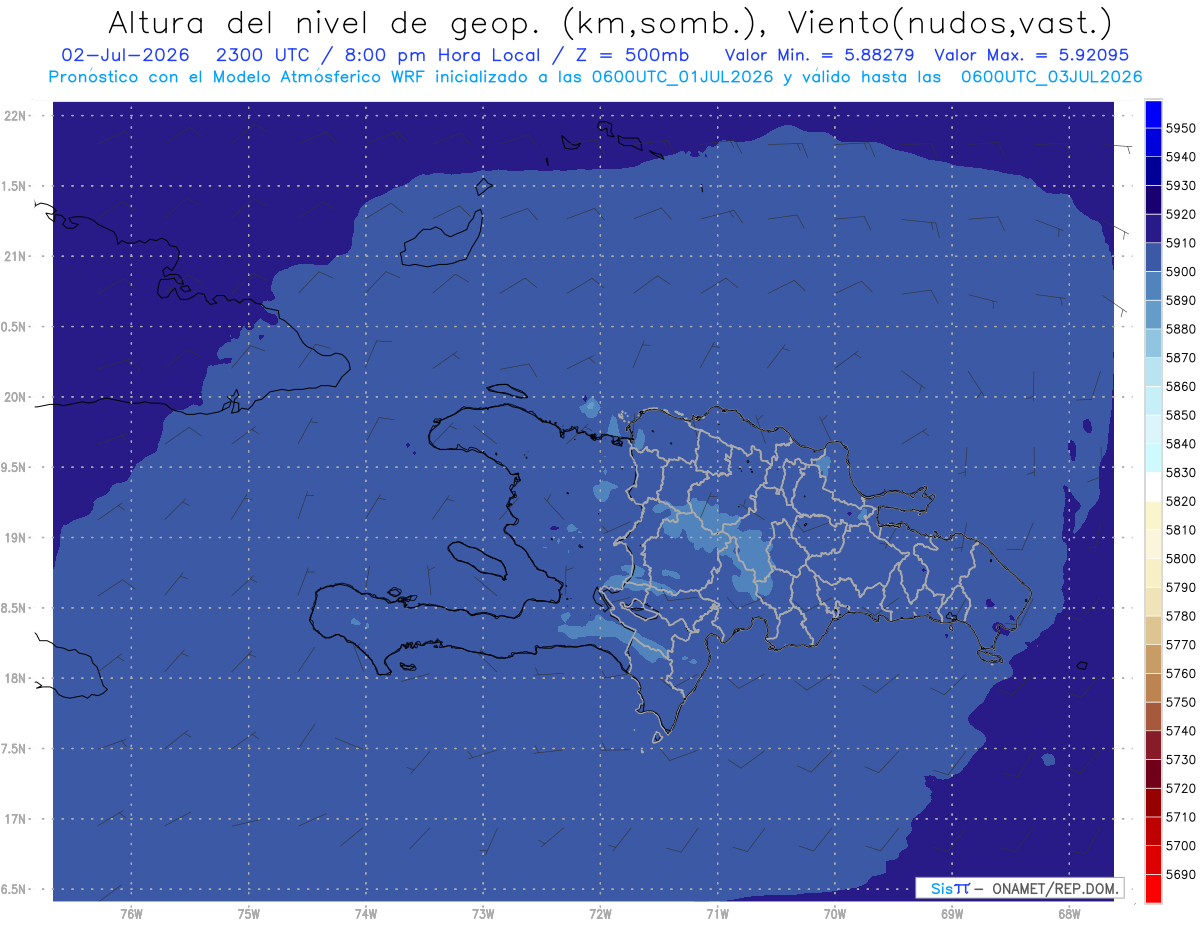Screen dimensions: 1200x927
Task: Click the dark red swatch between 5720 and 5730
Action: click(1153, 773)
